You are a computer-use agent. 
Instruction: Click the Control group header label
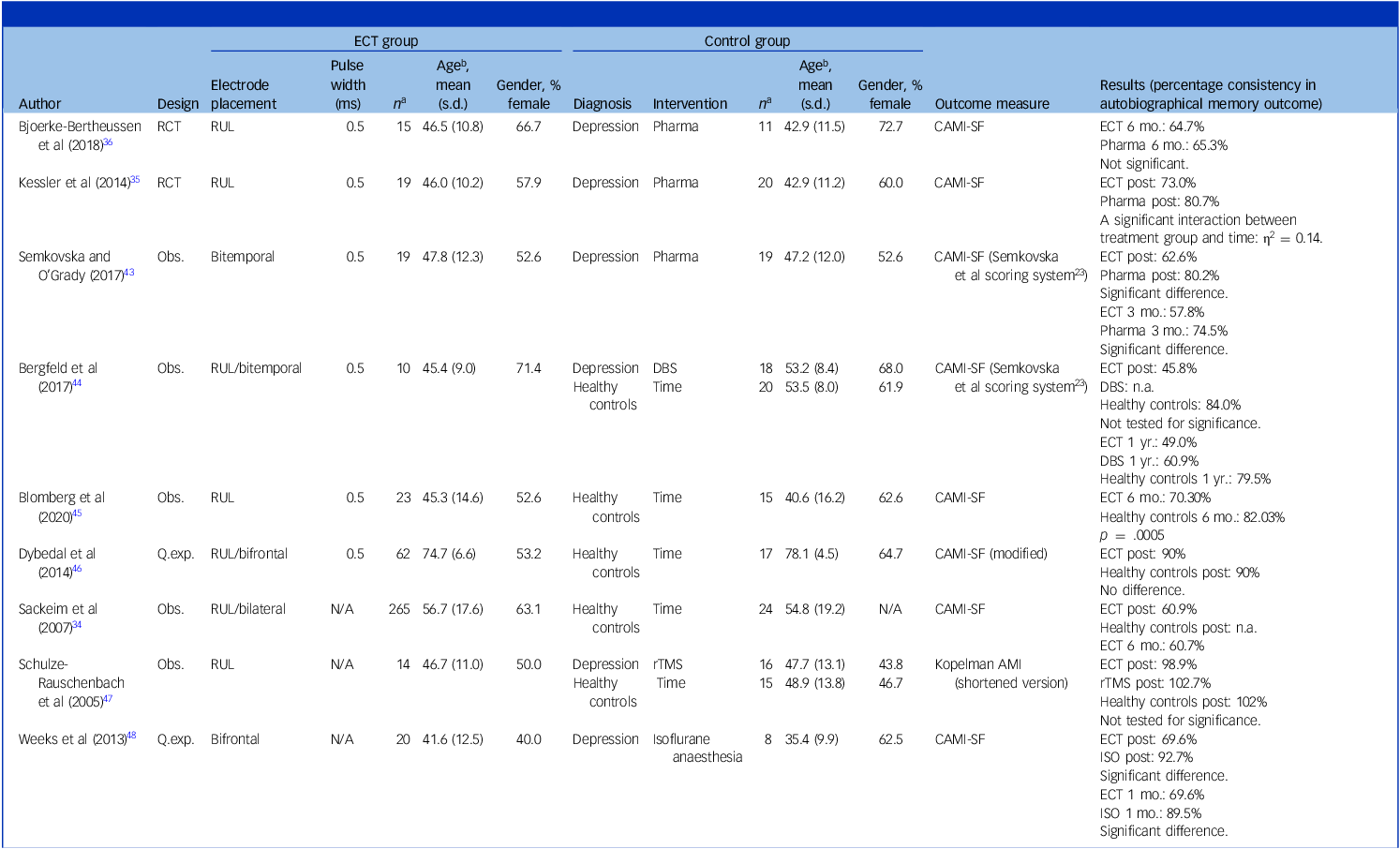click(x=747, y=41)
